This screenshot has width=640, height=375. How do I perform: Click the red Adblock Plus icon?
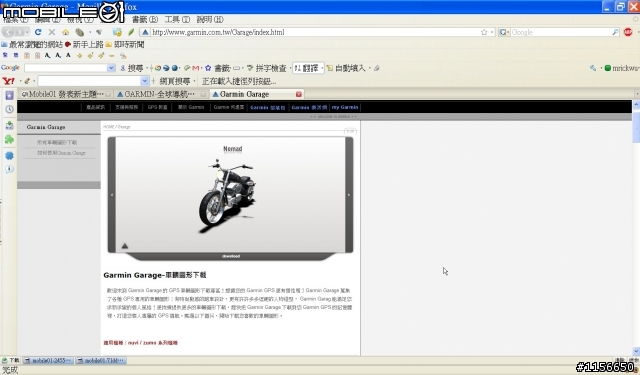pos(628,32)
